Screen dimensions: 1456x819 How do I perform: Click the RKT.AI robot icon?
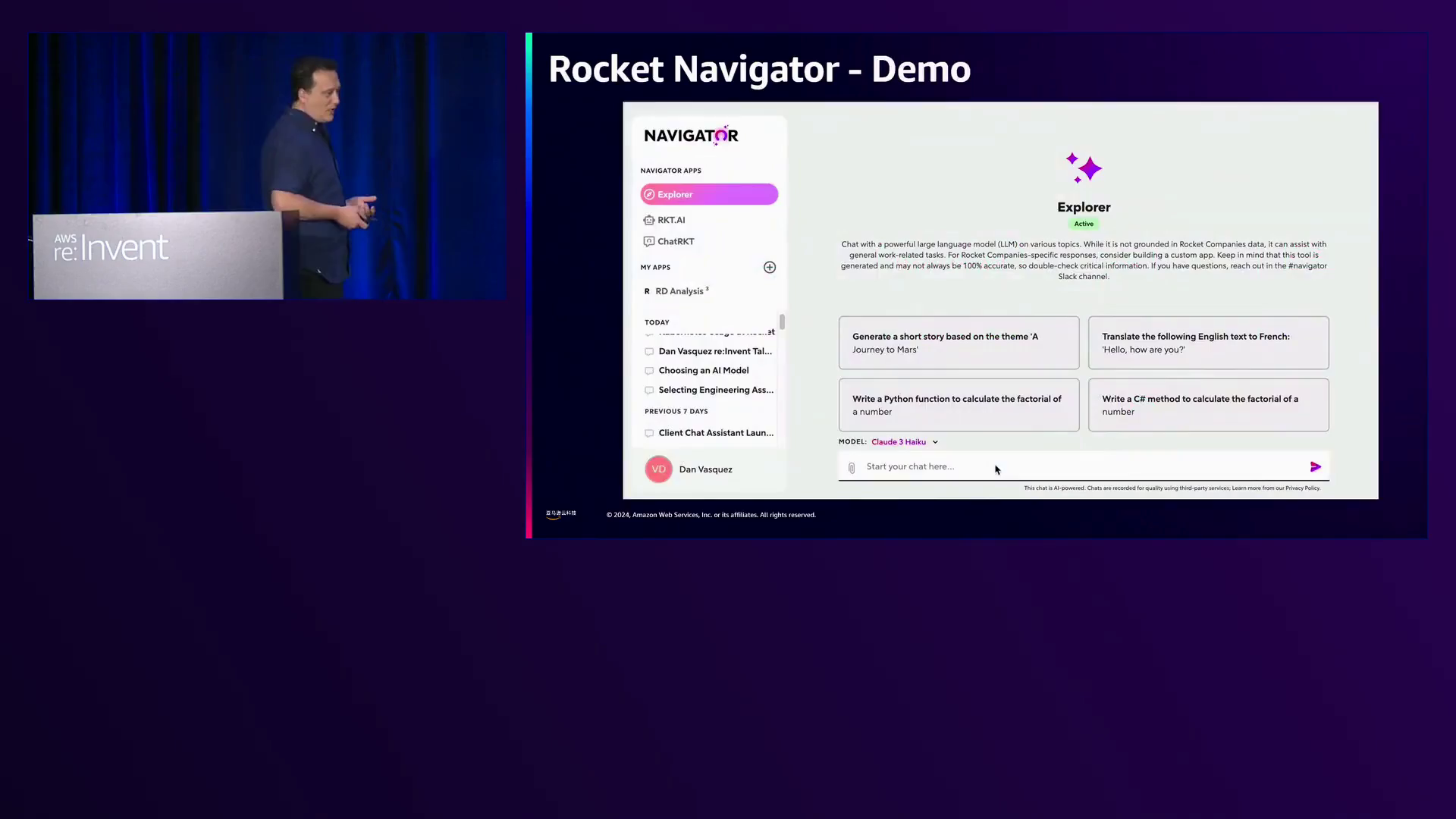point(649,220)
